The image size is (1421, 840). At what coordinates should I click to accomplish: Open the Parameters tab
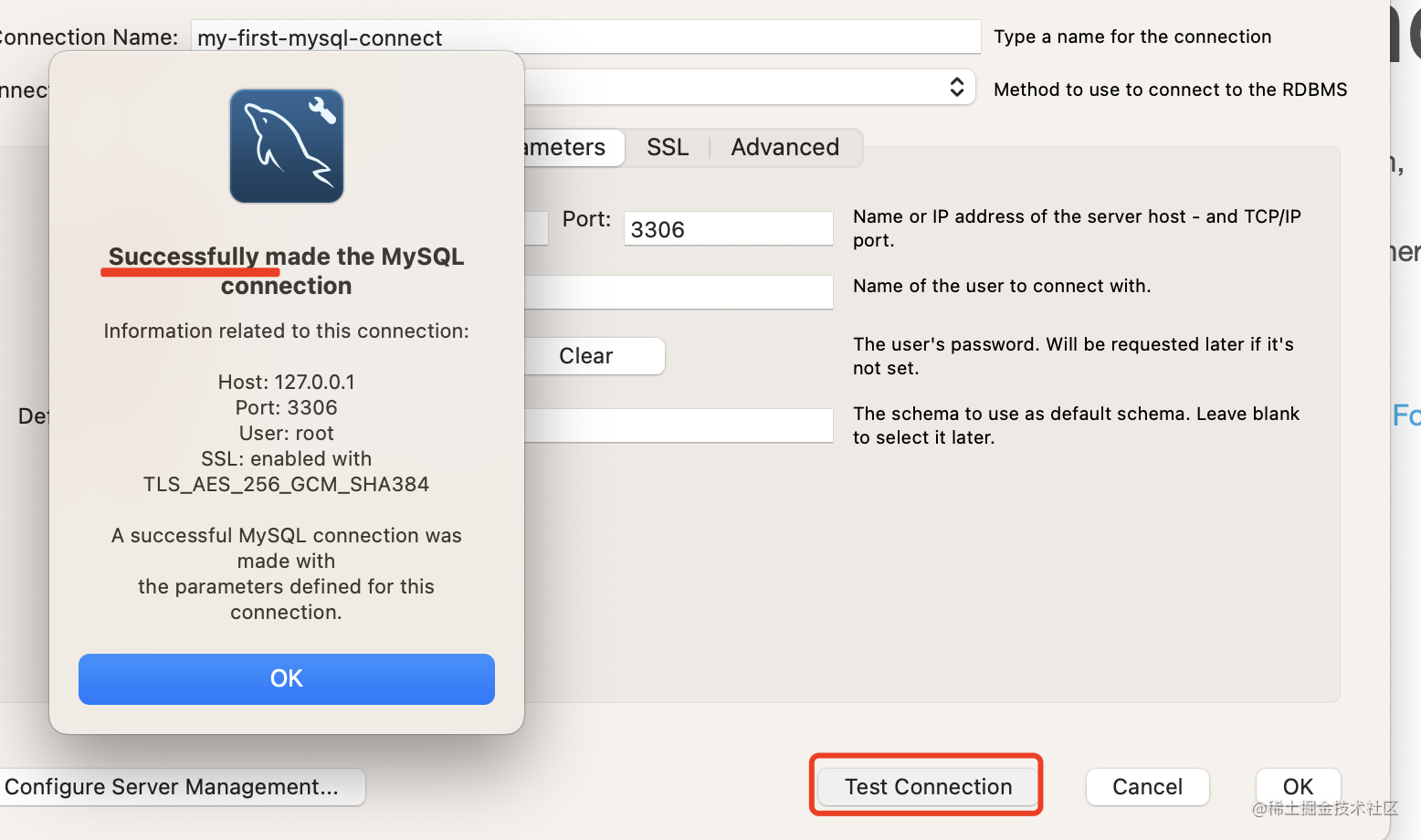click(574, 147)
